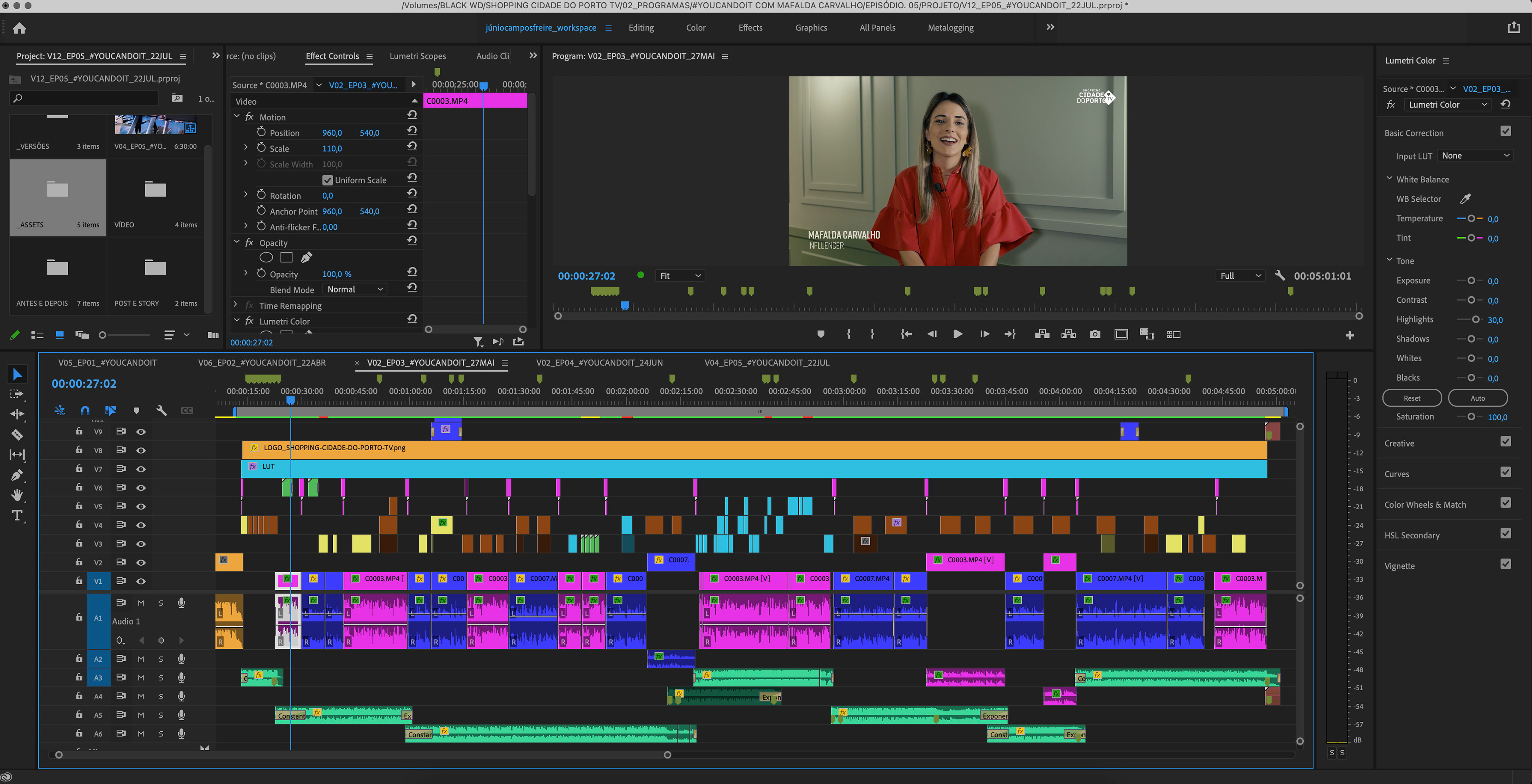1532x784 pixels.
Task: Open V02_EP04_#YOUCANDOIT_24JUN sequence tab
Action: click(x=600, y=362)
